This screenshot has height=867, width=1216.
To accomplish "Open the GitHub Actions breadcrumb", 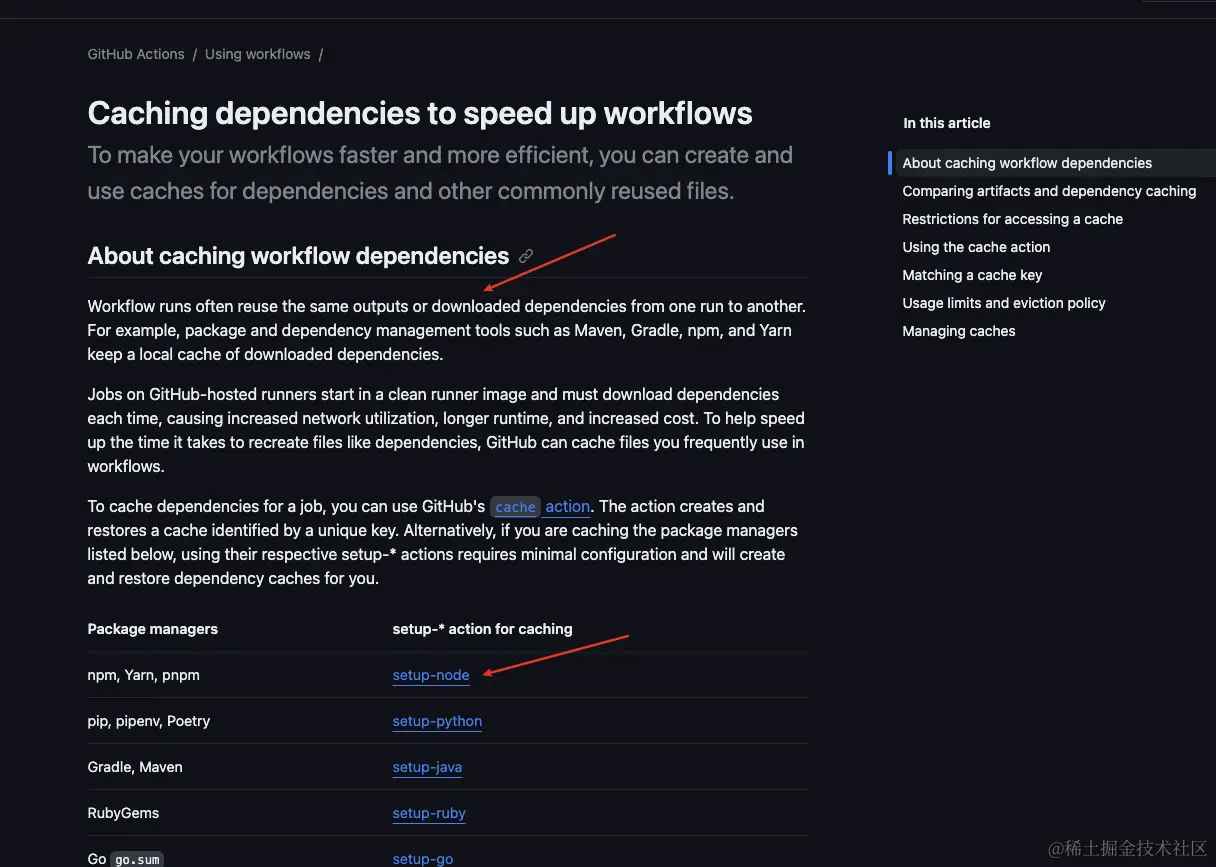I will pos(136,54).
